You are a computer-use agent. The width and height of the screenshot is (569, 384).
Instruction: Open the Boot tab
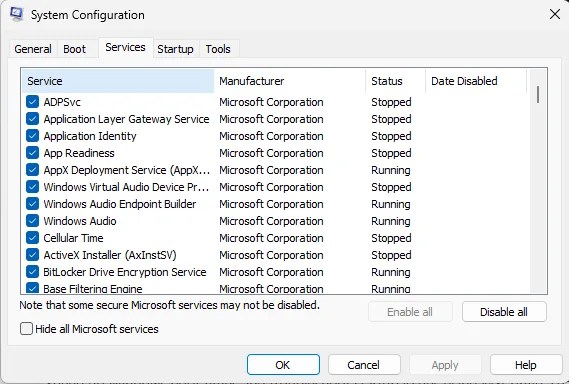click(74, 49)
